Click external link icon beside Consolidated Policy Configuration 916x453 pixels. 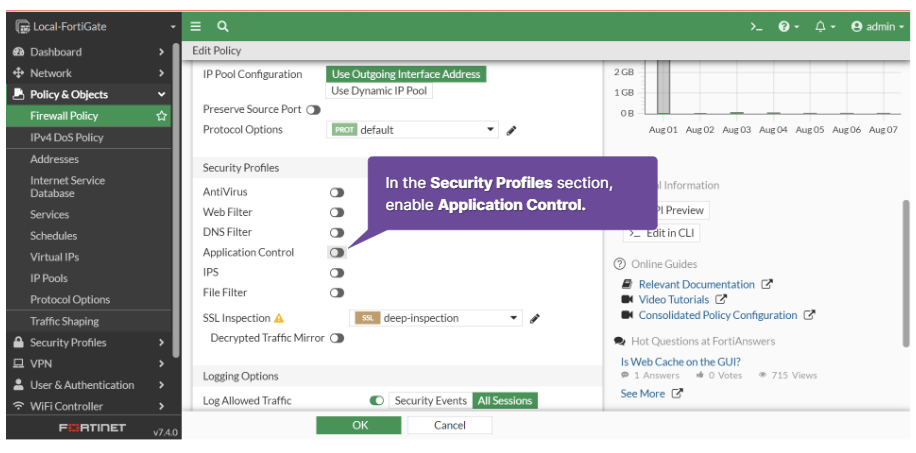pos(809,315)
